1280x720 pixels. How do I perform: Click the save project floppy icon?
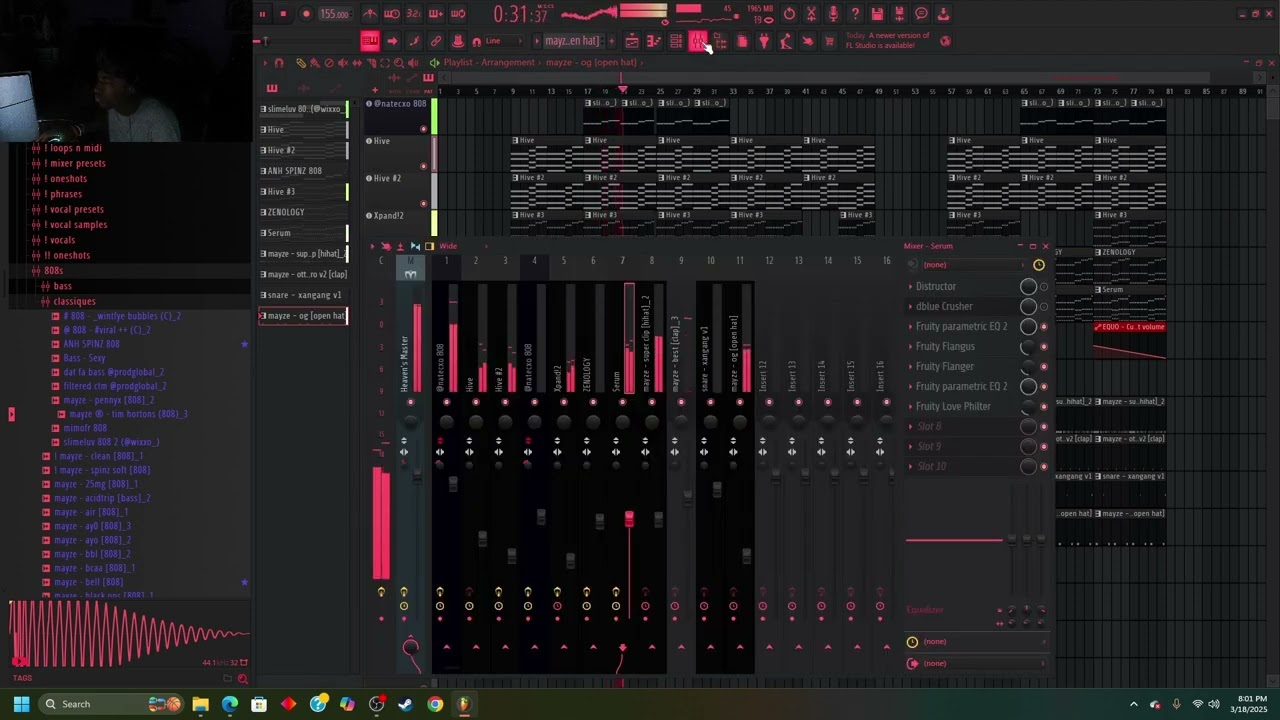point(877,14)
